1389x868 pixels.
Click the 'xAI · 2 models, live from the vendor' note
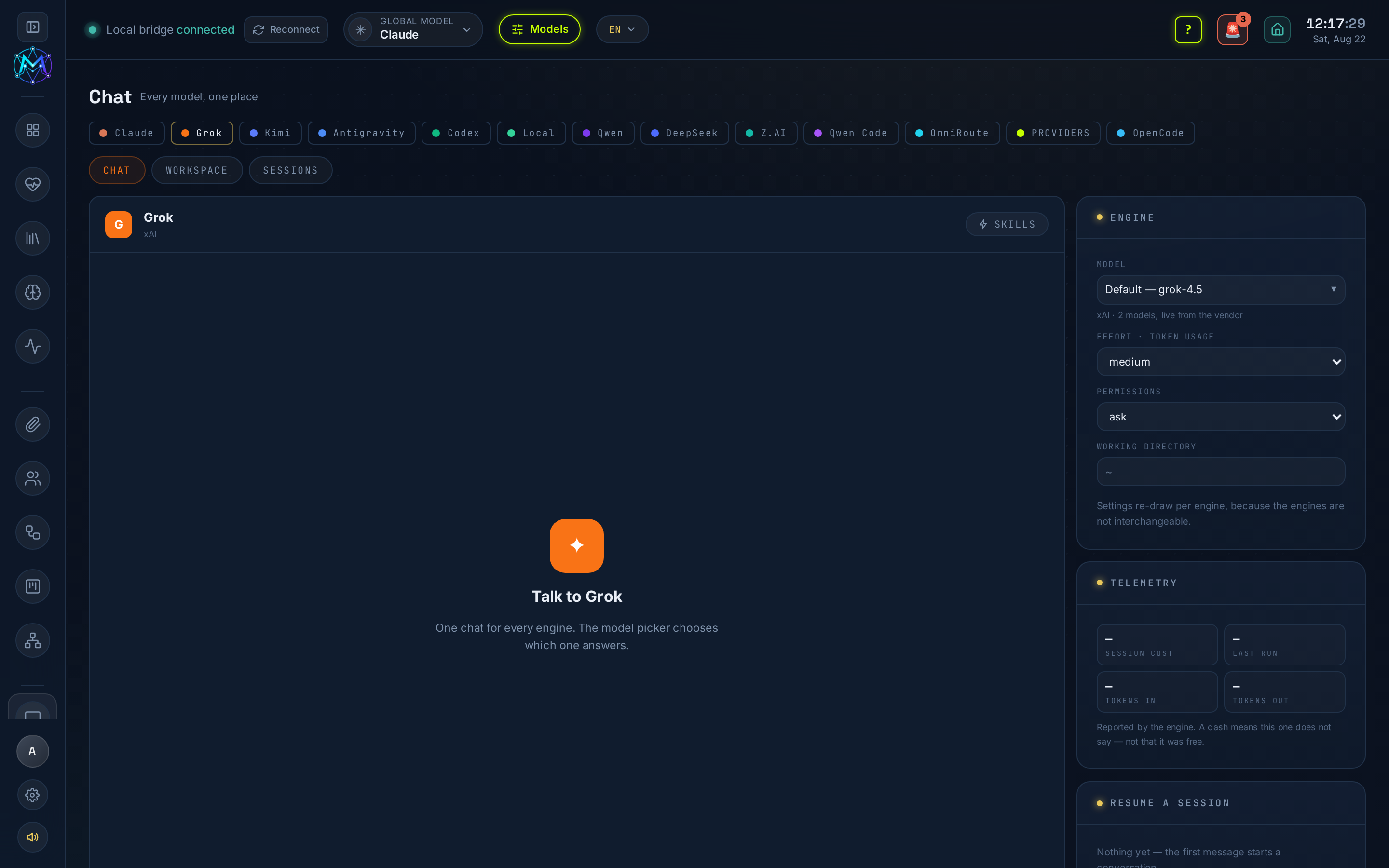pos(1169,316)
